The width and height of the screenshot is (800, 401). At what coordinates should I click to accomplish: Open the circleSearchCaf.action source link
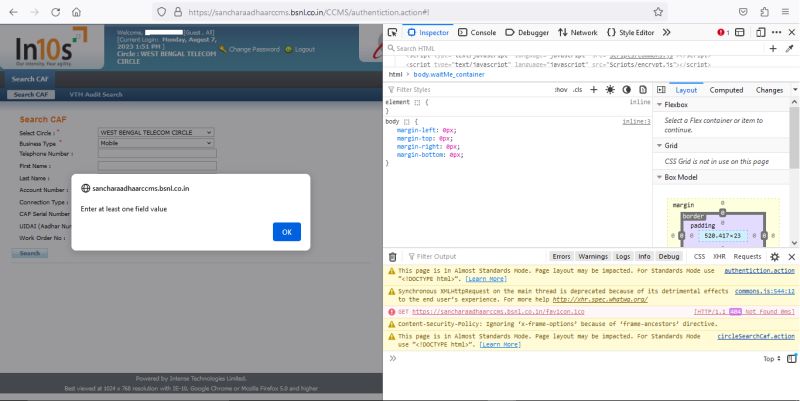click(756, 336)
